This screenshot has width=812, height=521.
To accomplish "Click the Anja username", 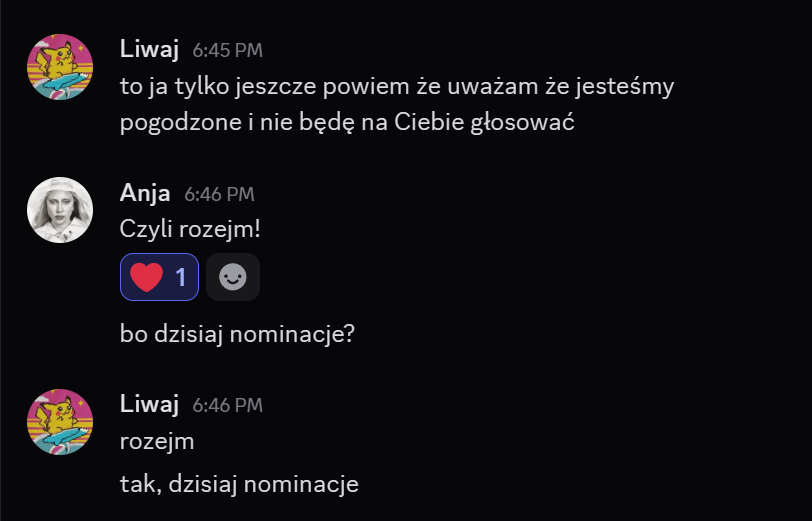I will coord(145,193).
